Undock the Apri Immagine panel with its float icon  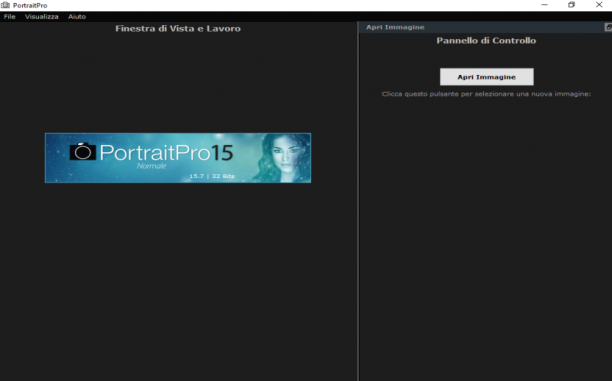click(x=608, y=27)
